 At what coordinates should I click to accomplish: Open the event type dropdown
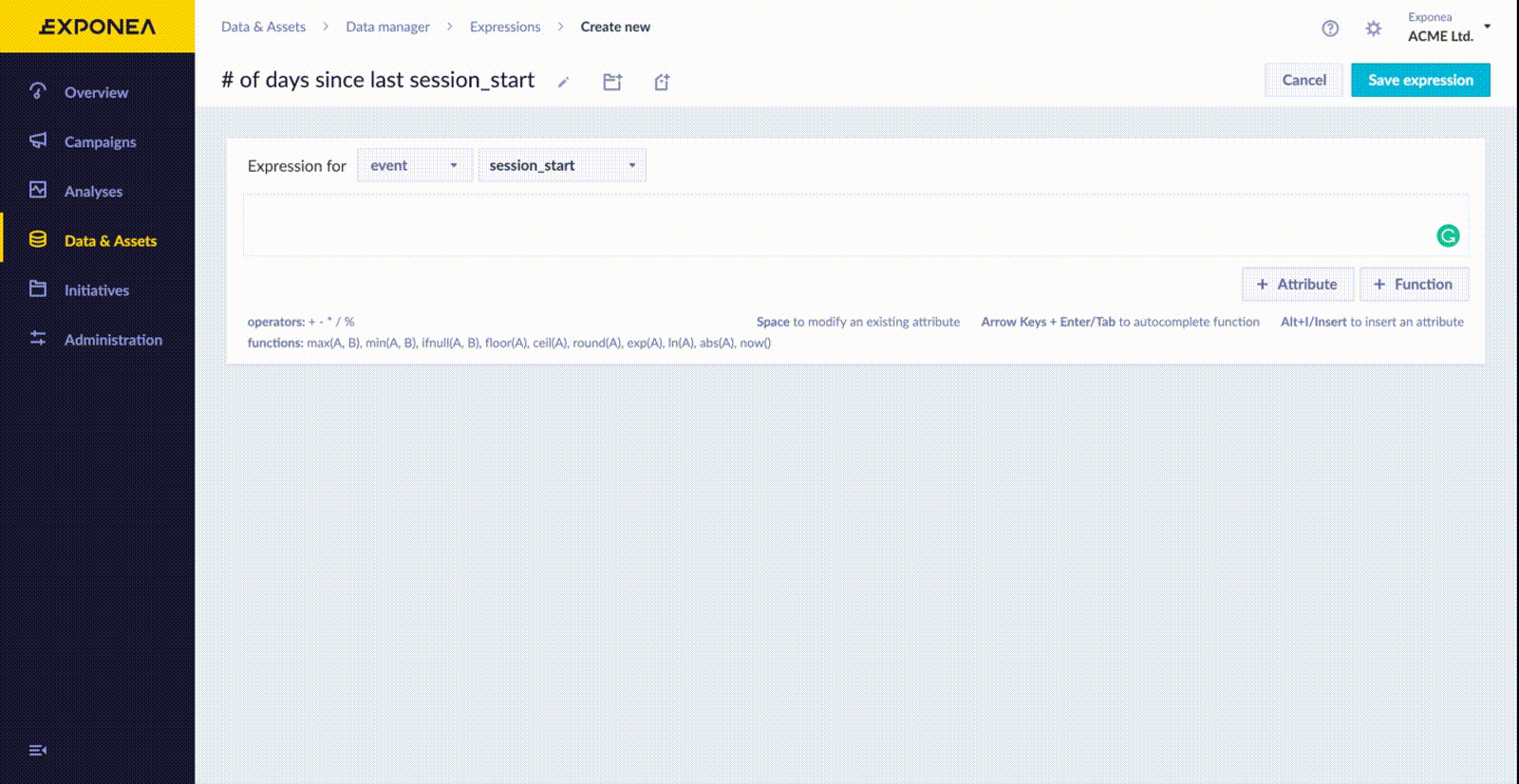click(x=415, y=165)
